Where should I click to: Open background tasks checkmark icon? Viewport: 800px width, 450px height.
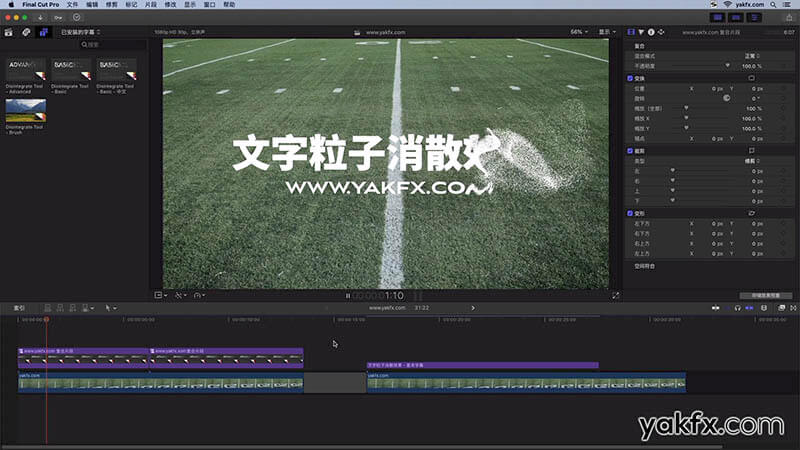coord(77,17)
